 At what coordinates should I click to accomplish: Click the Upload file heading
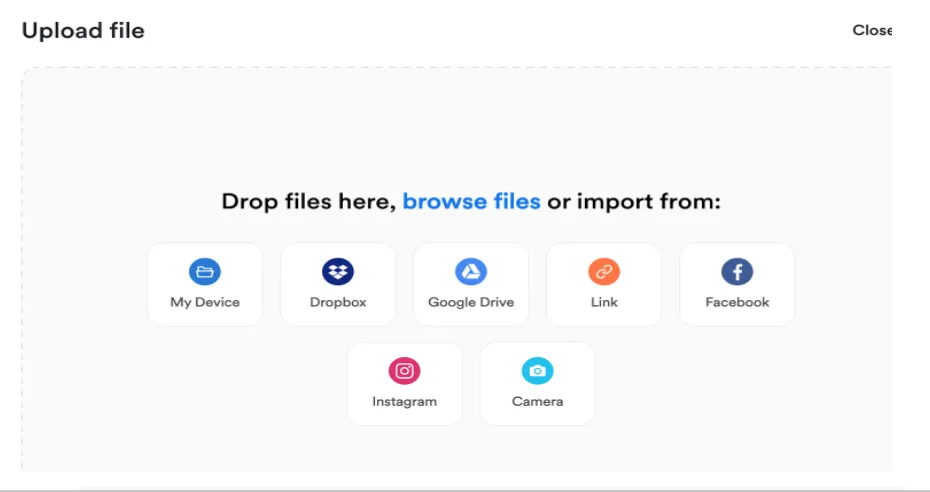click(x=83, y=30)
